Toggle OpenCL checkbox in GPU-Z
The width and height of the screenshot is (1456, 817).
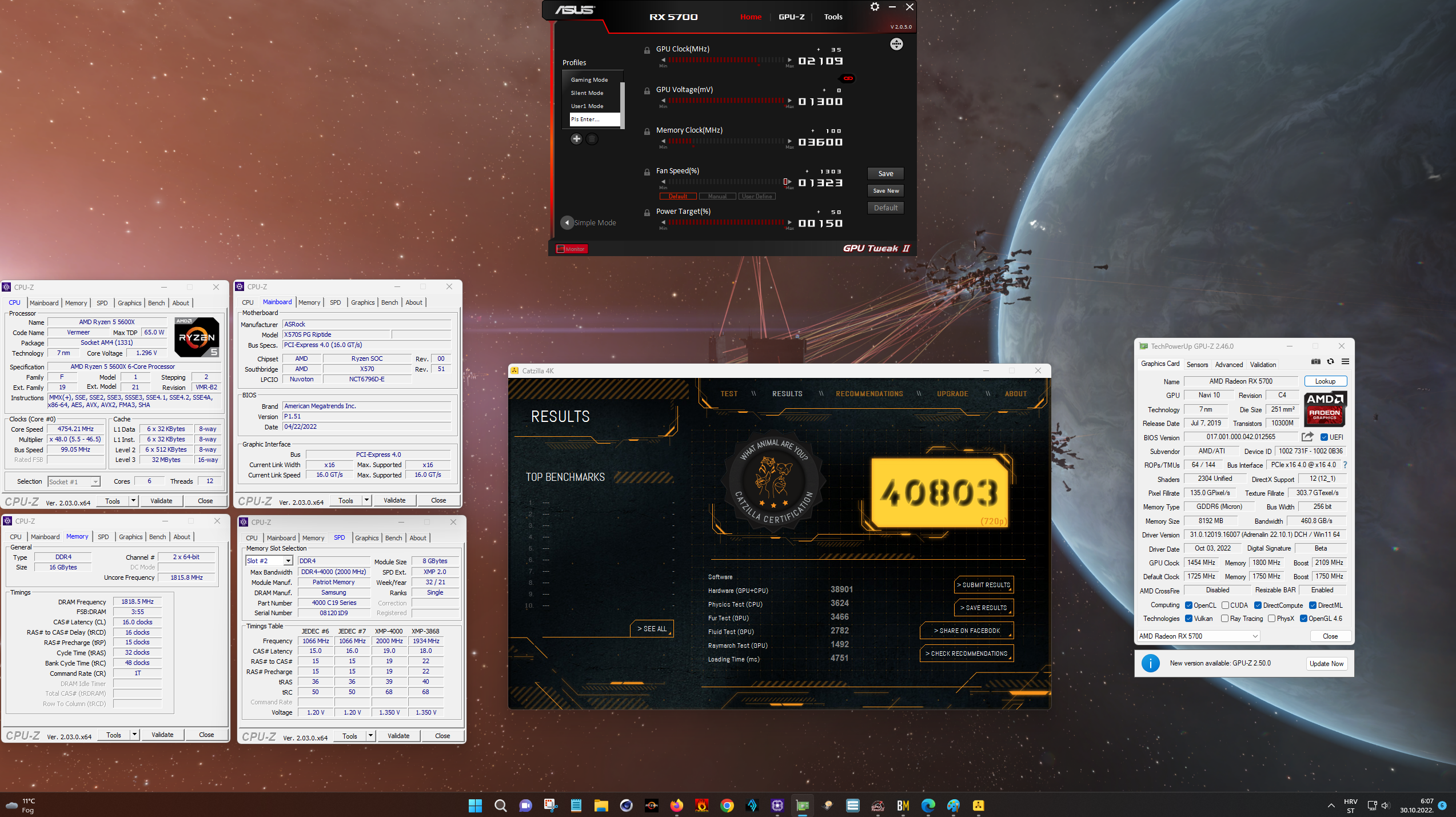[x=1189, y=605]
